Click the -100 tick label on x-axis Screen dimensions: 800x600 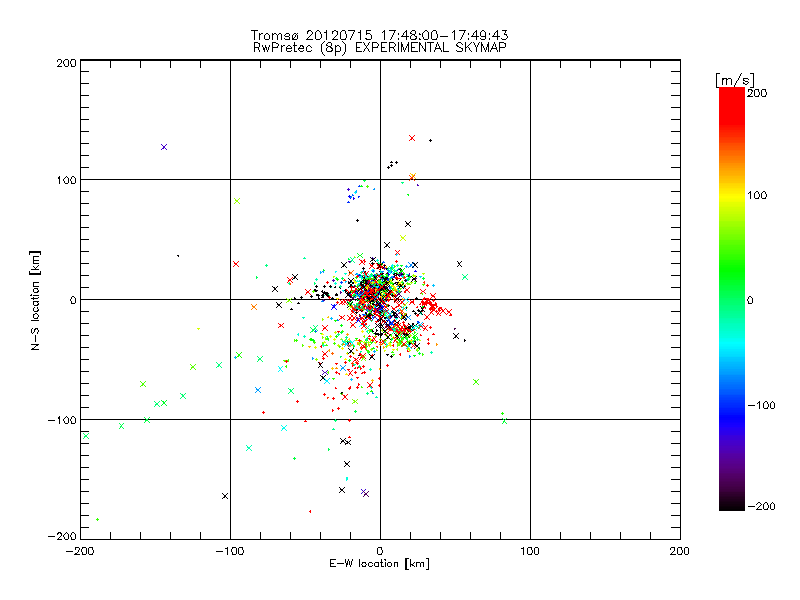229,551
